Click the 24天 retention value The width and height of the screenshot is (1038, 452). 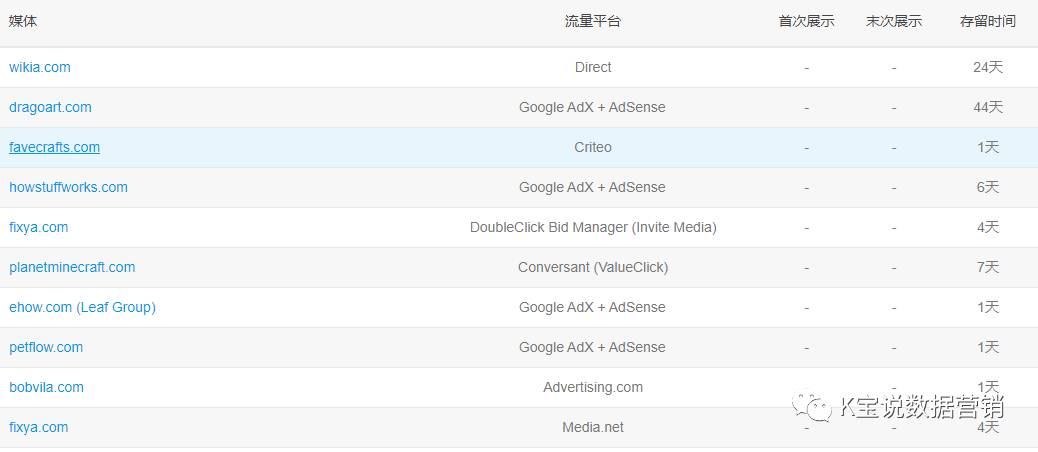[988, 68]
